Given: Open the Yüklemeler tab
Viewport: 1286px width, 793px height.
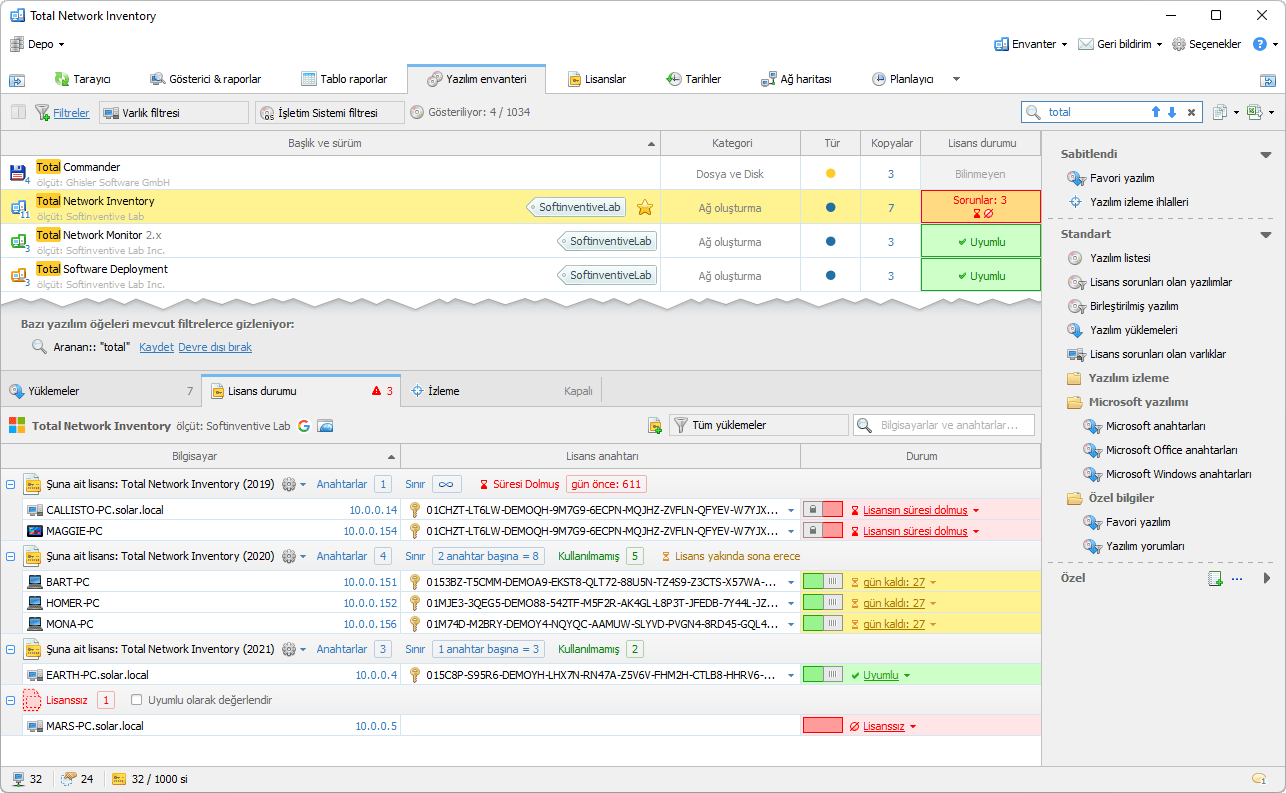Looking at the screenshot, I should coord(55,391).
